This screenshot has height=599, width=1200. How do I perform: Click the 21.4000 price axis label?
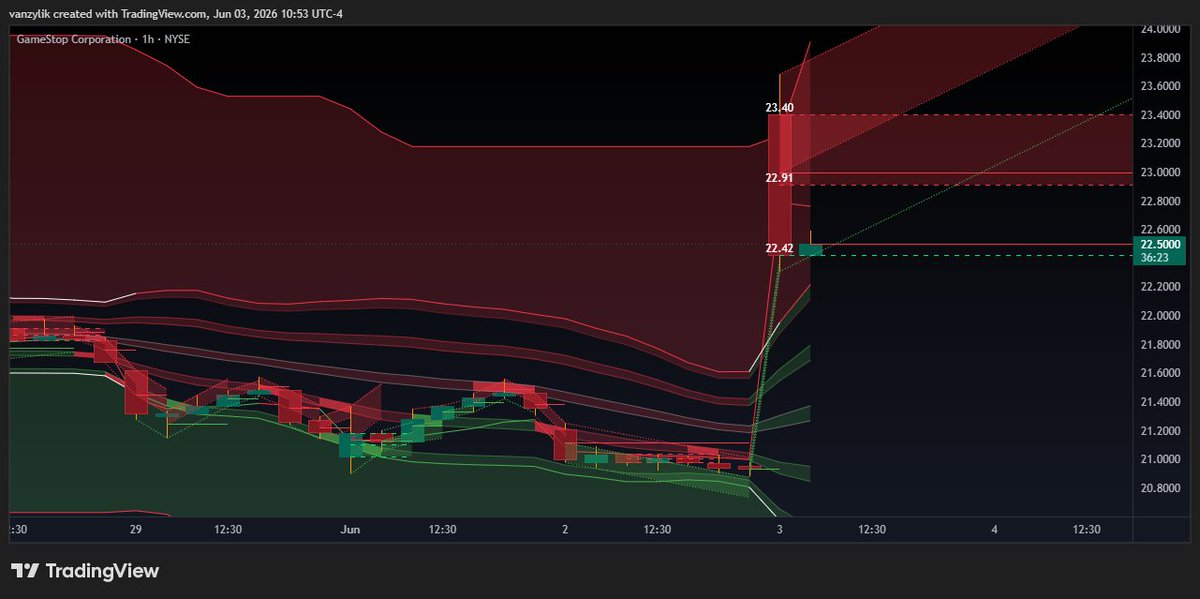pyautogui.click(x=1160, y=402)
